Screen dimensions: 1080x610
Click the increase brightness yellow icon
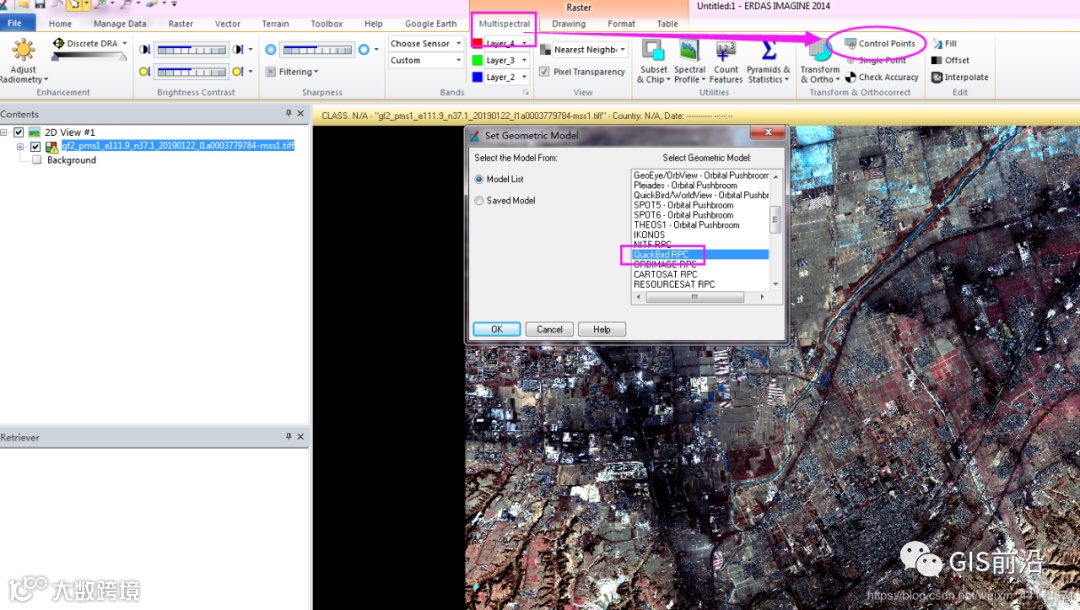[238, 72]
